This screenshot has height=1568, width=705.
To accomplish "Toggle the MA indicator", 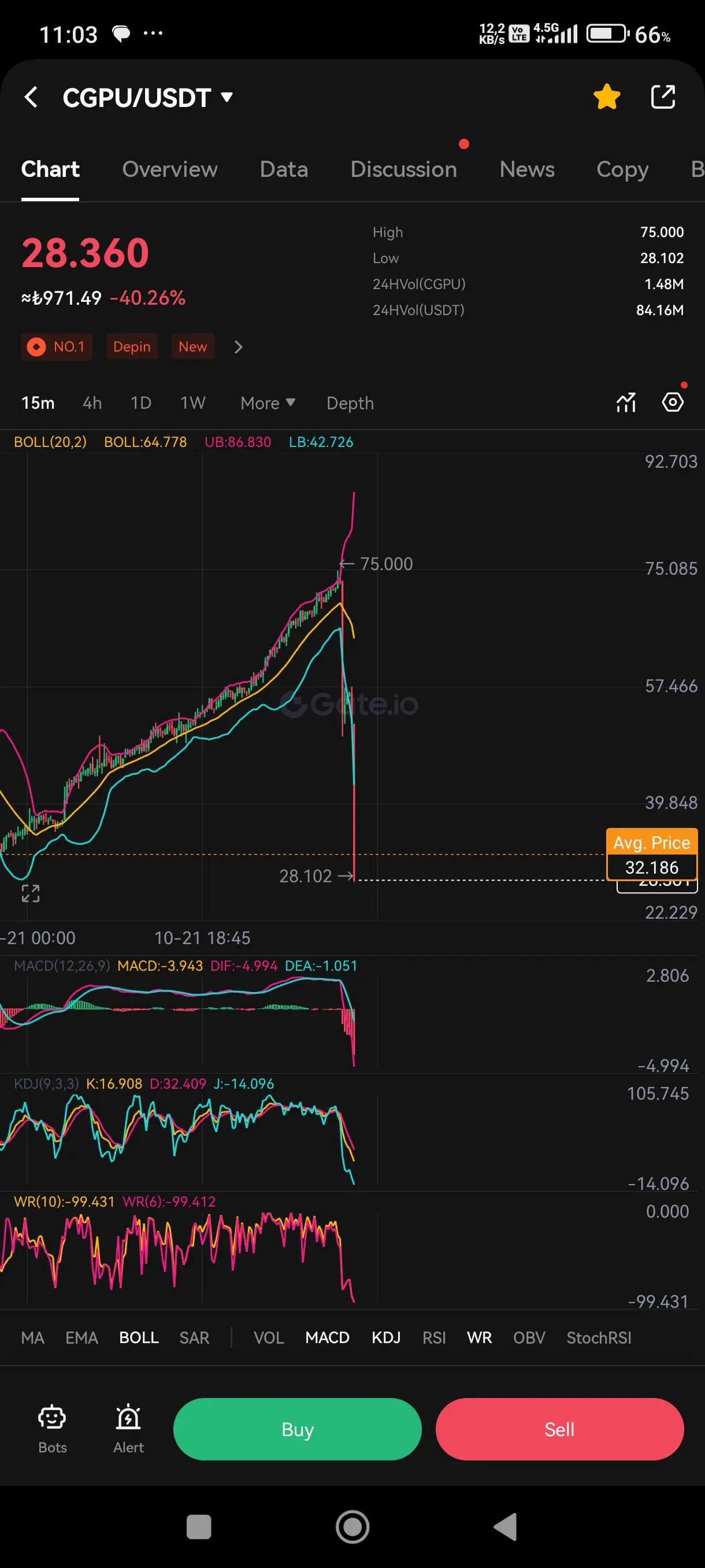I will [32, 1337].
